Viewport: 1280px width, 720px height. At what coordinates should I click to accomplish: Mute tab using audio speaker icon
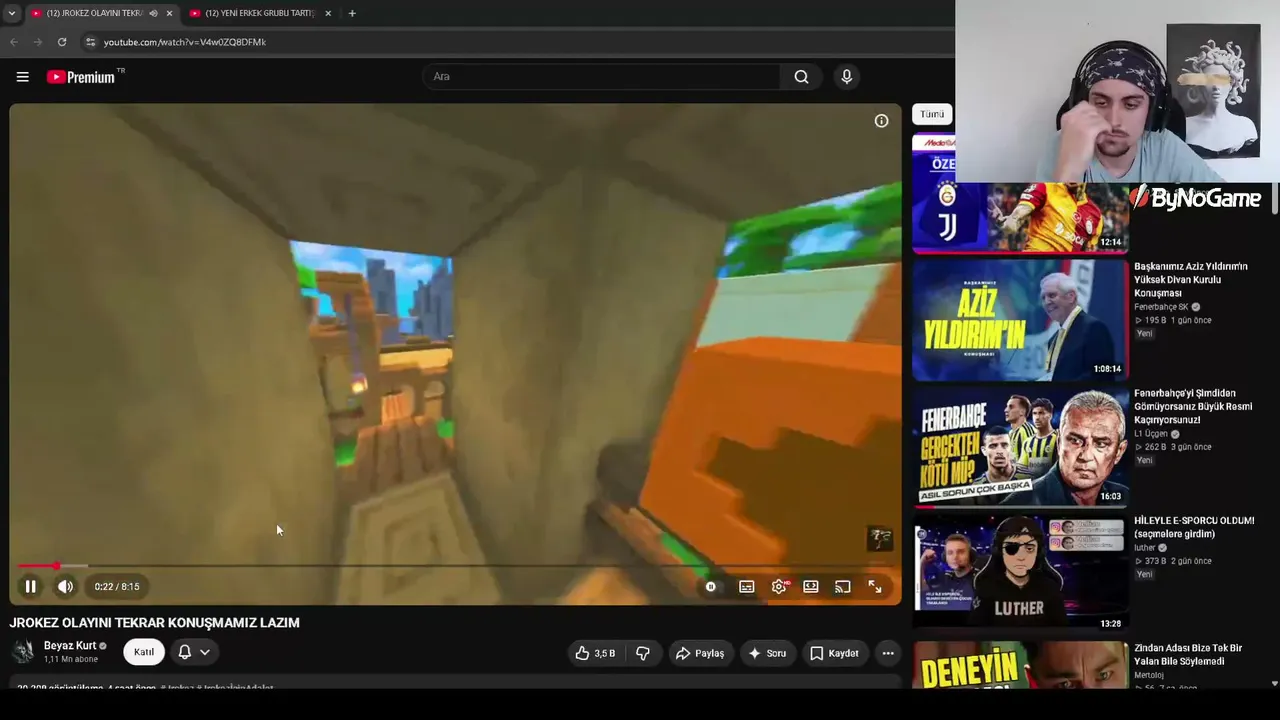click(153, 13)
